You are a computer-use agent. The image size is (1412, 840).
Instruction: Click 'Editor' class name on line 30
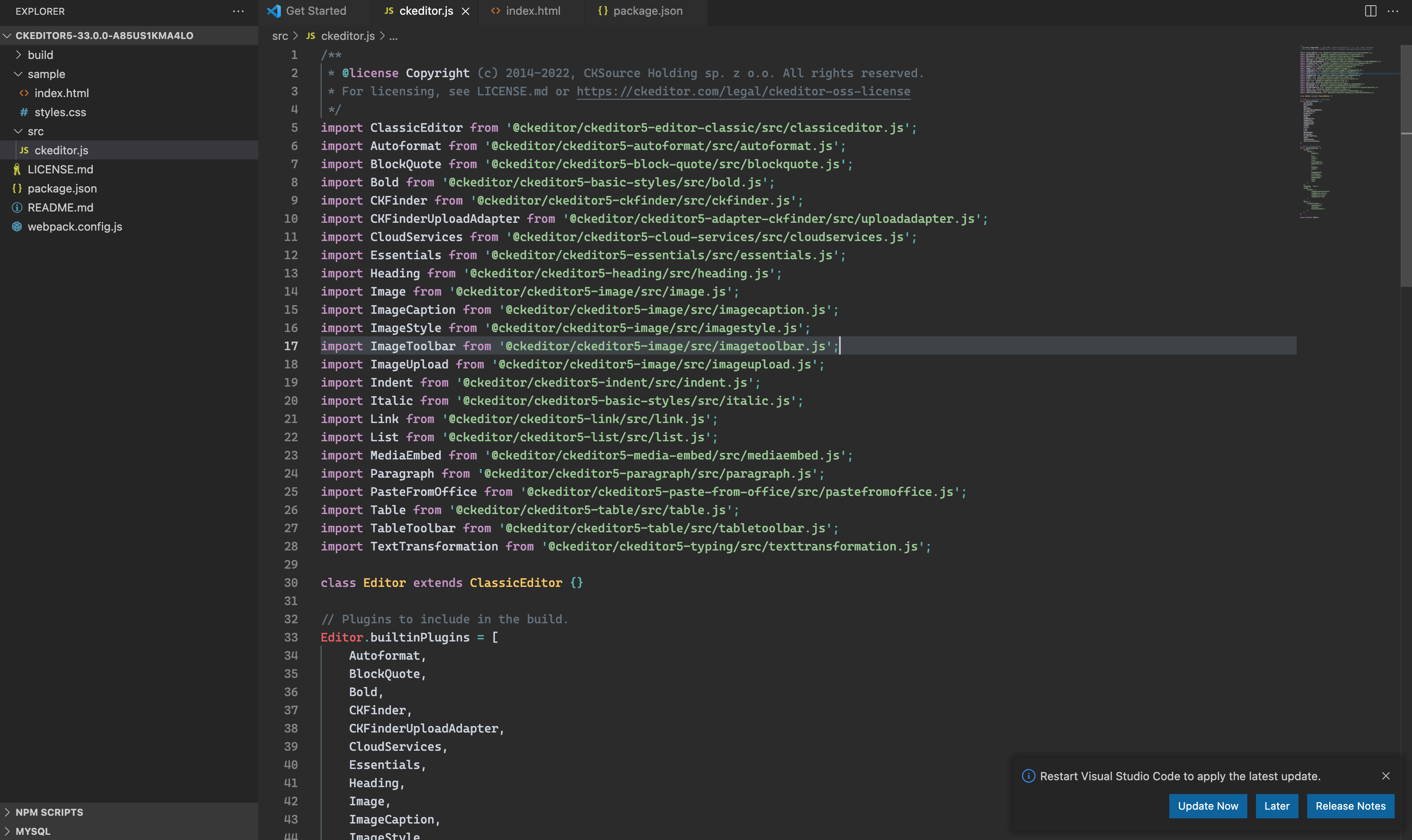tap(384, 583)
